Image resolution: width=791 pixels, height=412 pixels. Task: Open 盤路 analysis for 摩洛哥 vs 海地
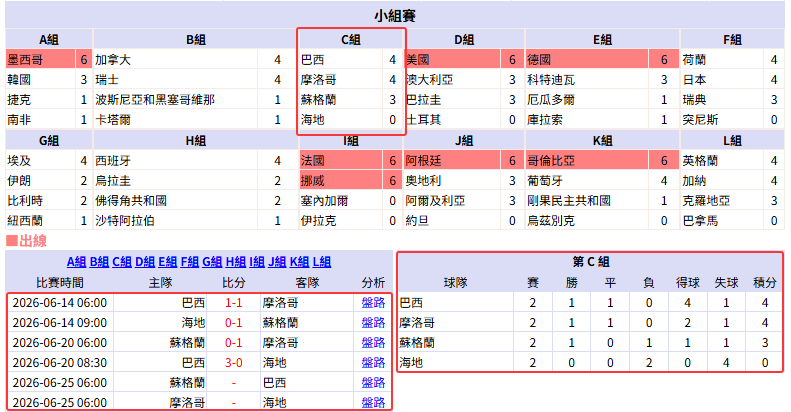coord(373,402)
